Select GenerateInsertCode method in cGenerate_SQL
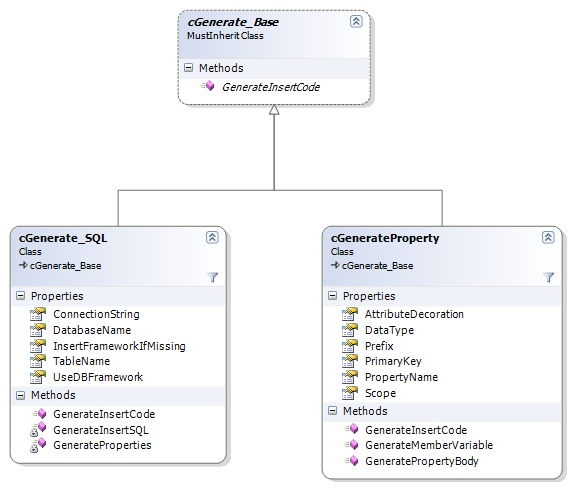Image resolution: width=571 pixels, height=488 pixels. click(104, 414)
